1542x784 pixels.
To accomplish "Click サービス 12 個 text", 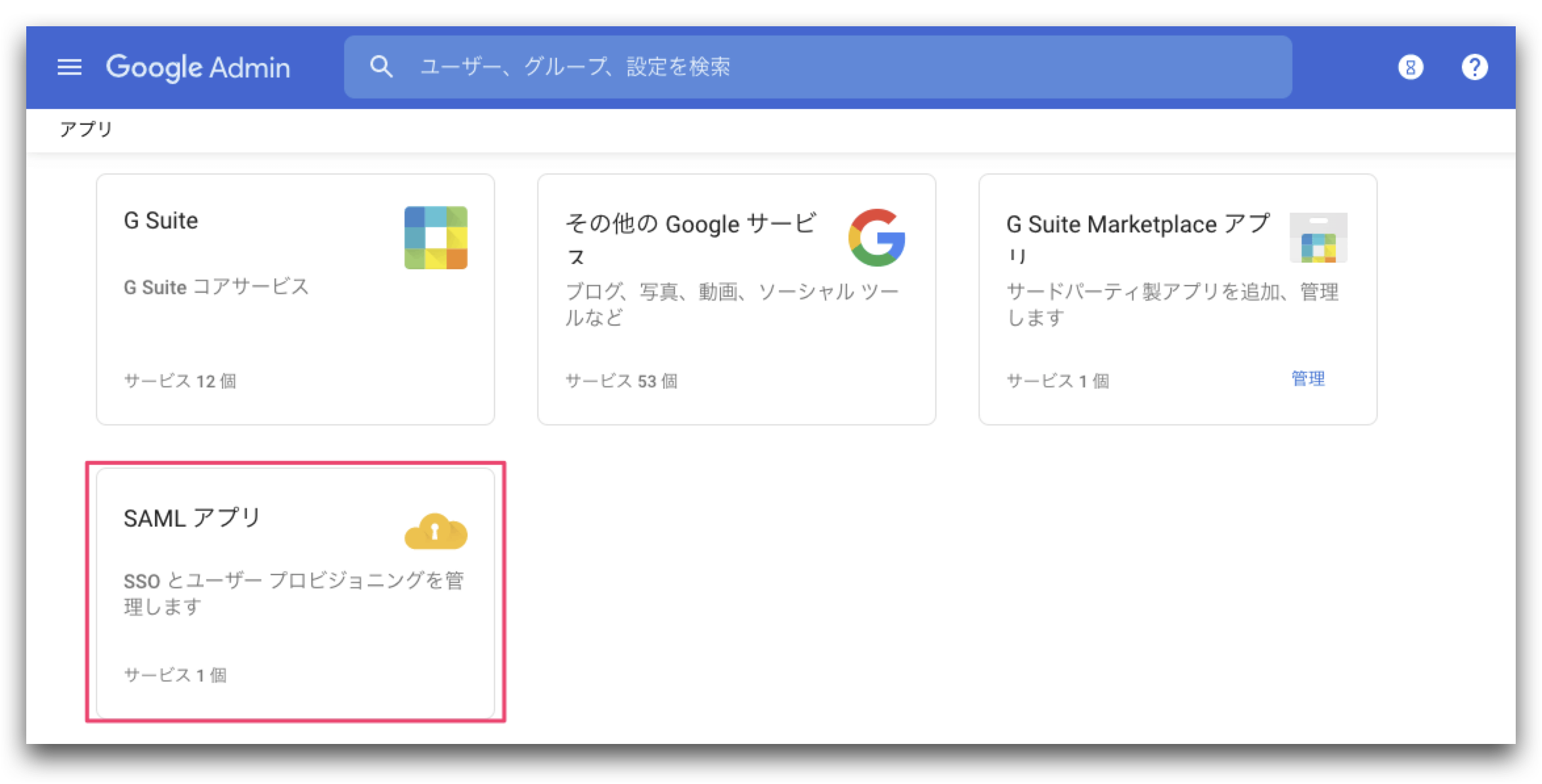I will click(180, 381).
